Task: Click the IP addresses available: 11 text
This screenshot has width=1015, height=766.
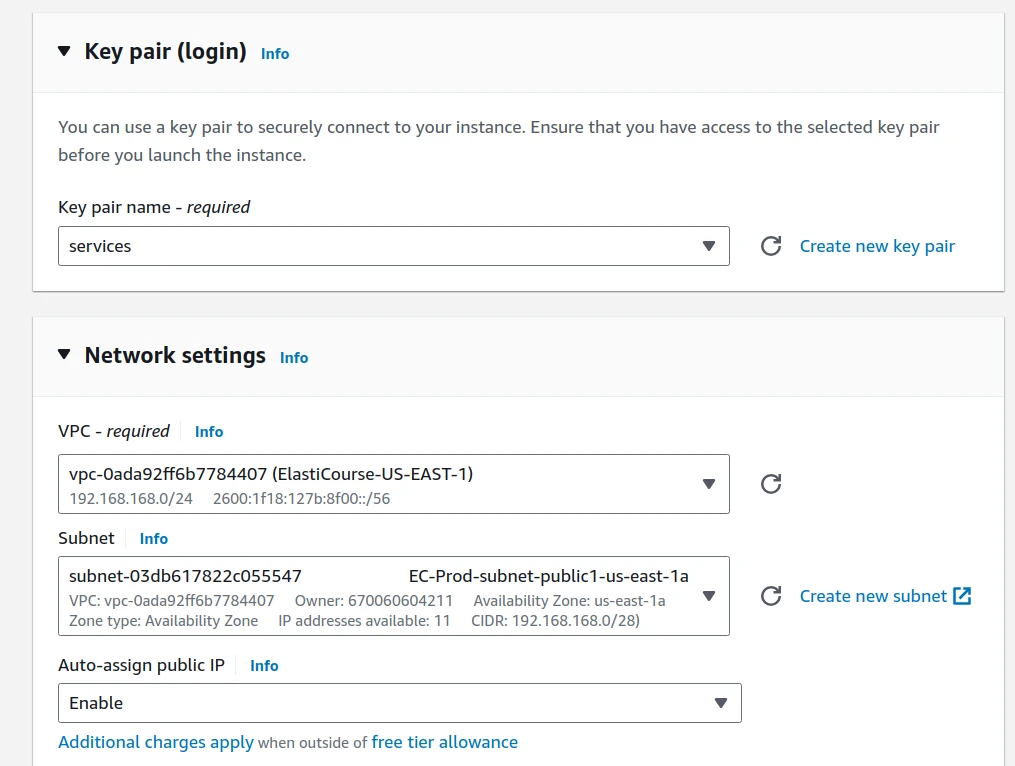Action: [364, 621]
